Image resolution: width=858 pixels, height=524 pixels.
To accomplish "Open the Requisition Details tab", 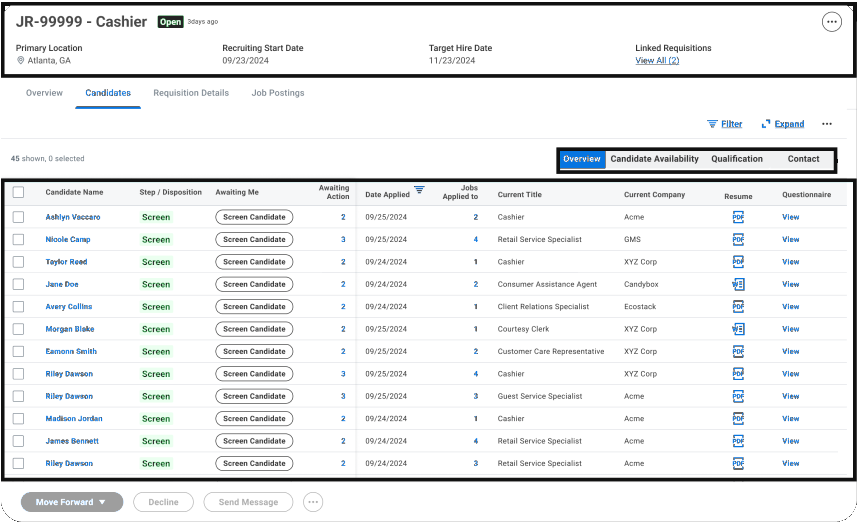I will coord(191,93).
